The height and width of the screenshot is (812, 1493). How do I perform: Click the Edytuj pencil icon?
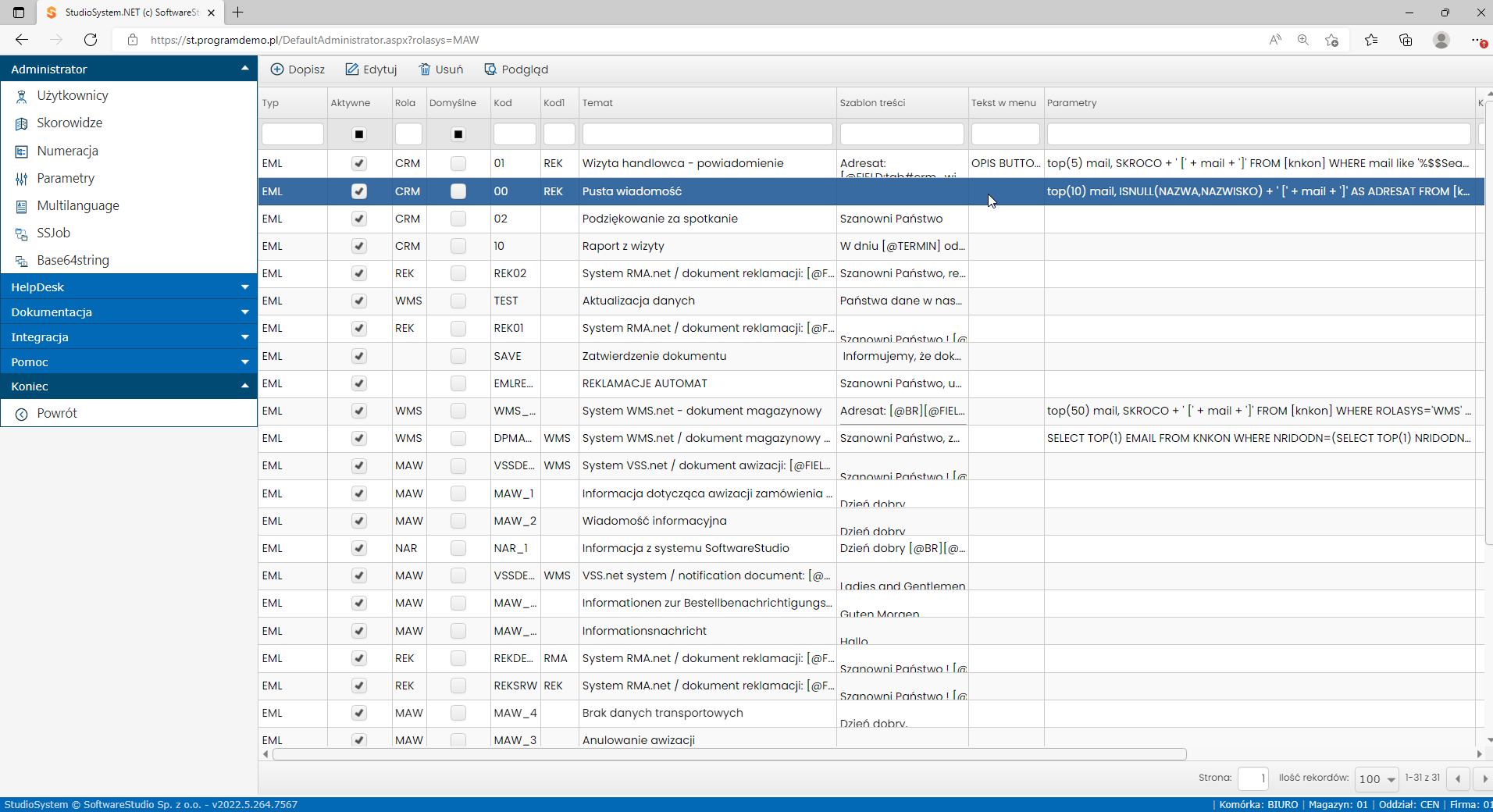[x=352, y=69]
